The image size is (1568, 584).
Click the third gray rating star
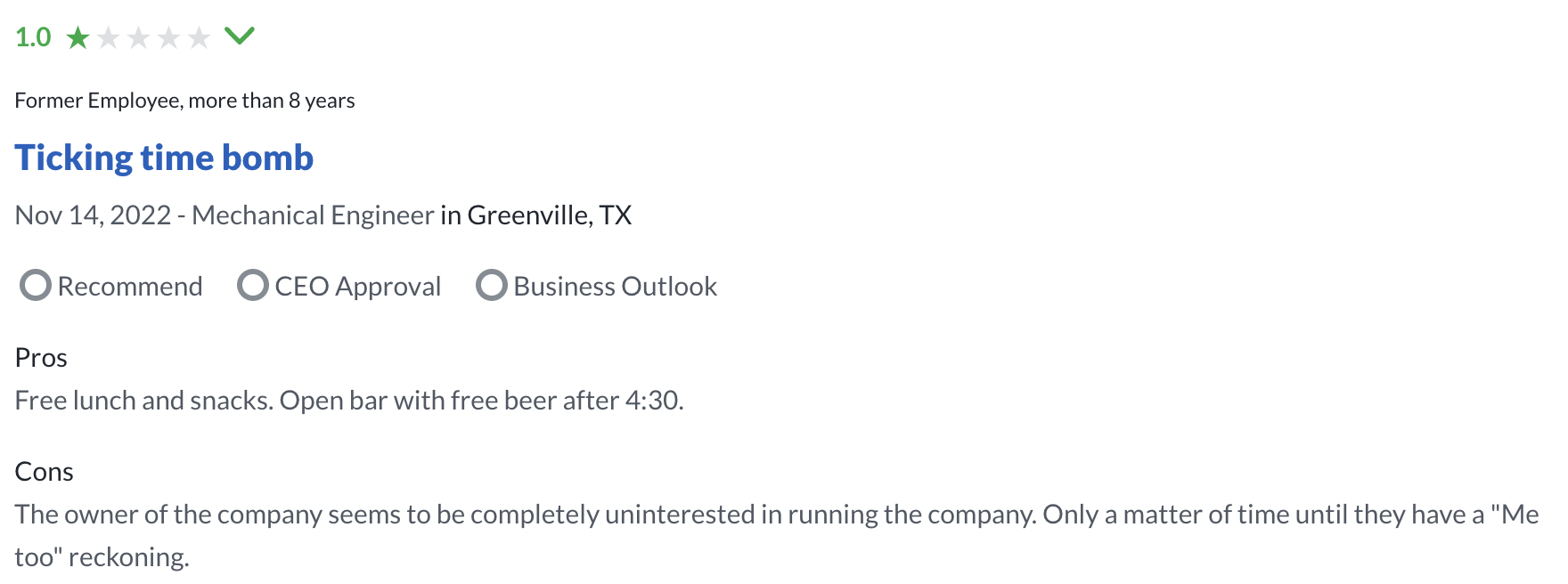(x=139, y=37)
